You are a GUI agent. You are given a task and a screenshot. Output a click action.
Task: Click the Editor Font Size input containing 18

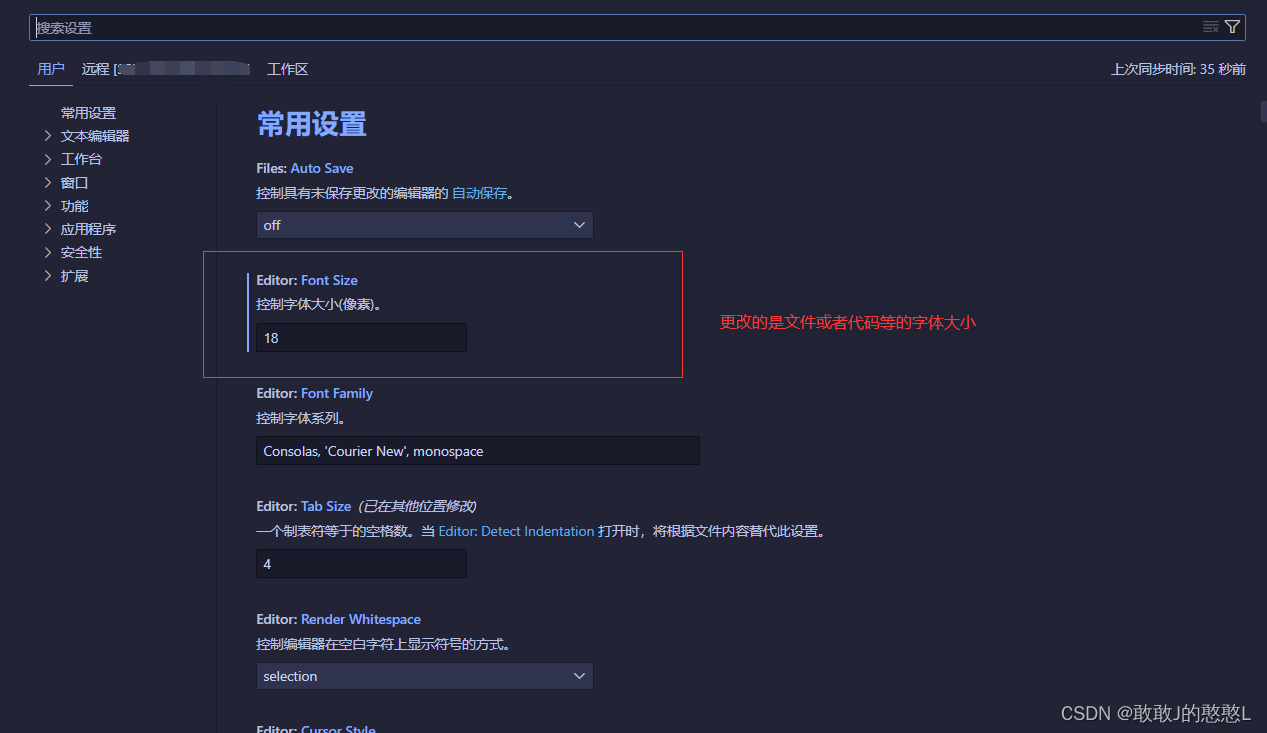coord(360,337)
